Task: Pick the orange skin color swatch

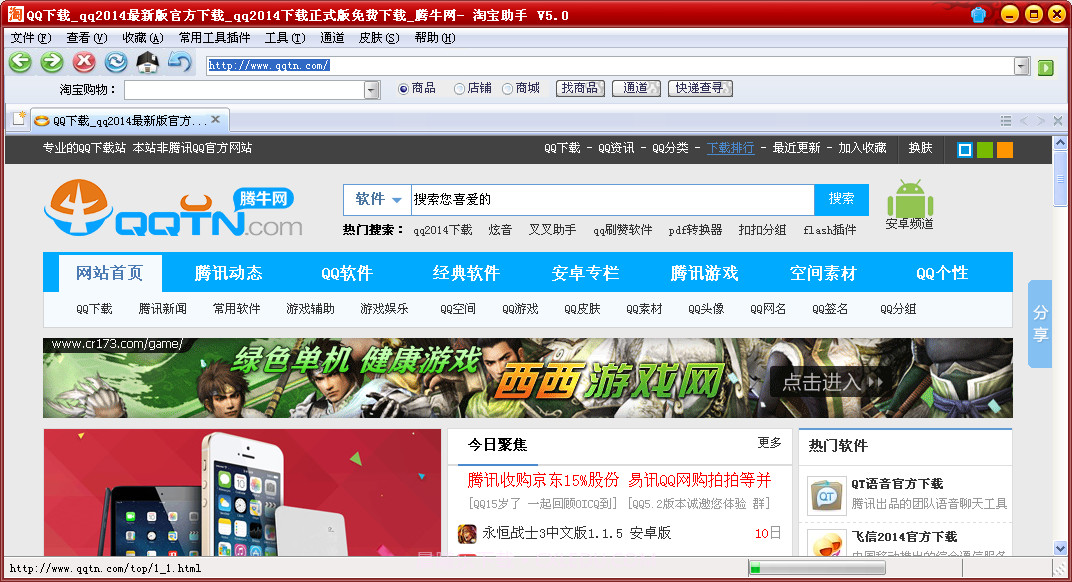Action: click(1004, 149)
